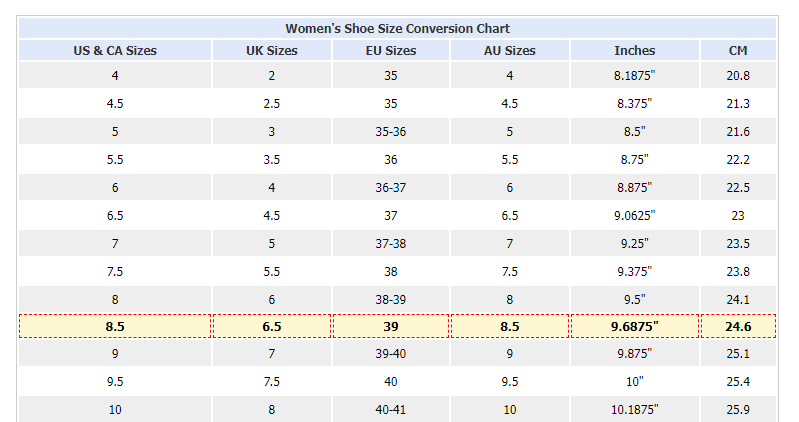Select the AU Sizes column header

510,50
